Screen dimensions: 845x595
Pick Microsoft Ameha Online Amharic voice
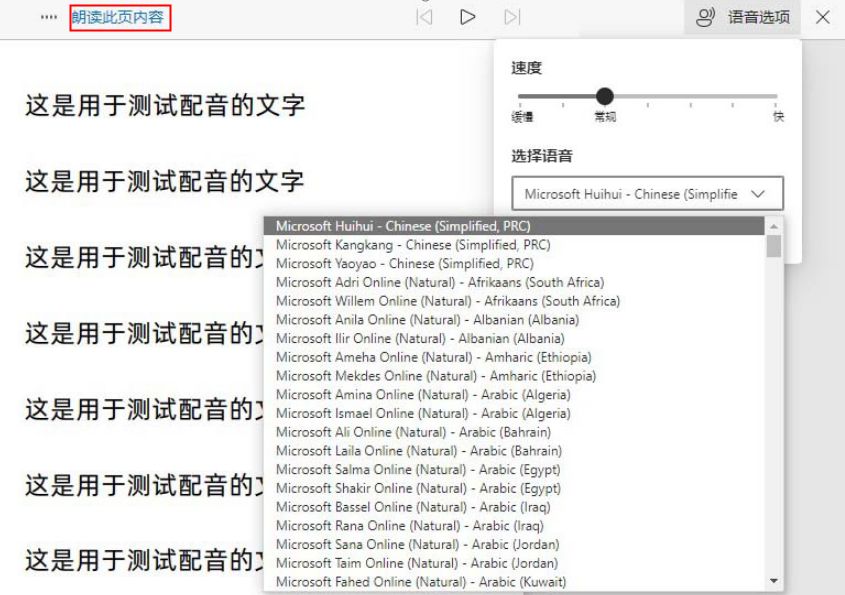point(514,357)
